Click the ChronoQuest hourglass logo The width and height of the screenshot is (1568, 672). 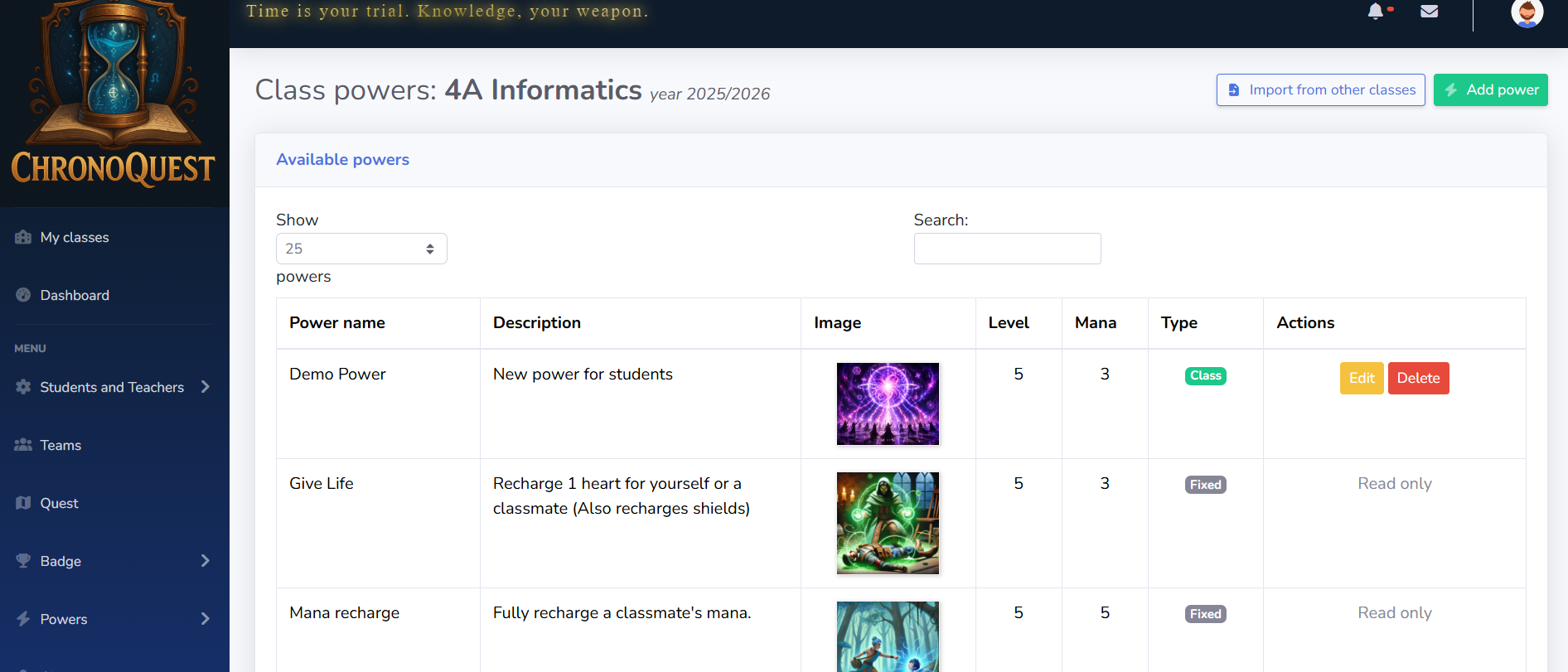pyautogui.click(x=114, y=95)
